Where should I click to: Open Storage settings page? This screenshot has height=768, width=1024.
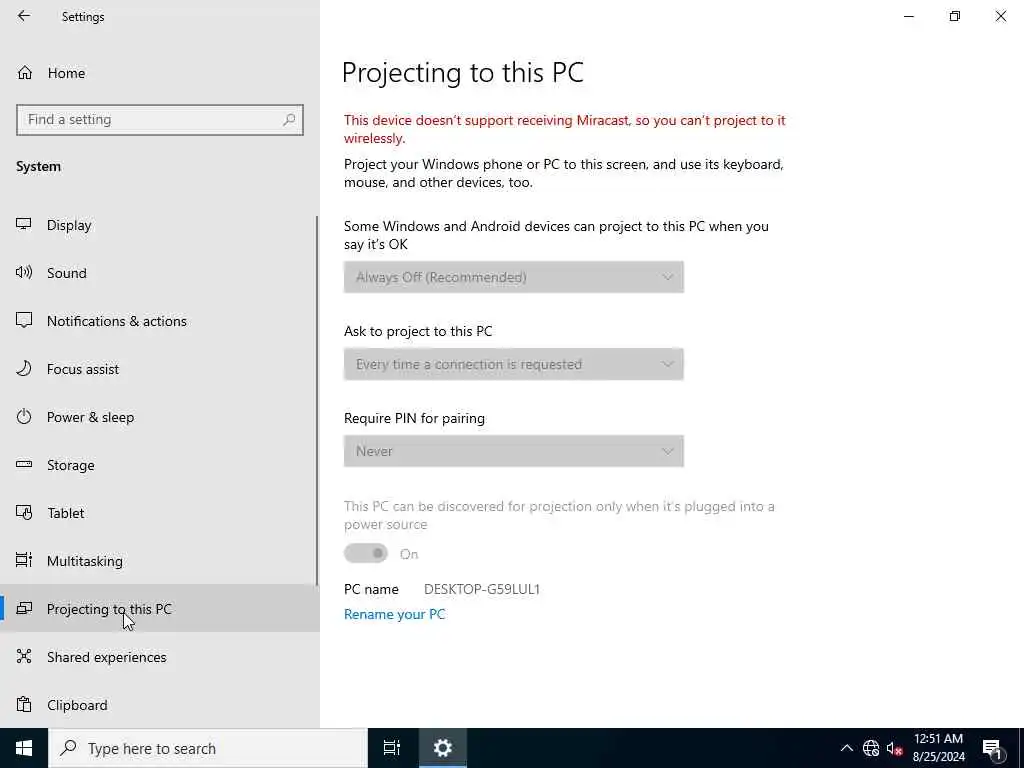tap(159, 465)
